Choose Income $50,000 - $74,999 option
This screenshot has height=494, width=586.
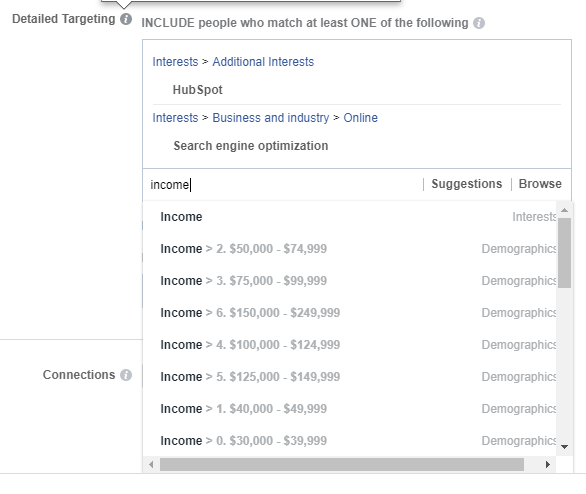pyautogui.click(x=350, y=249)
